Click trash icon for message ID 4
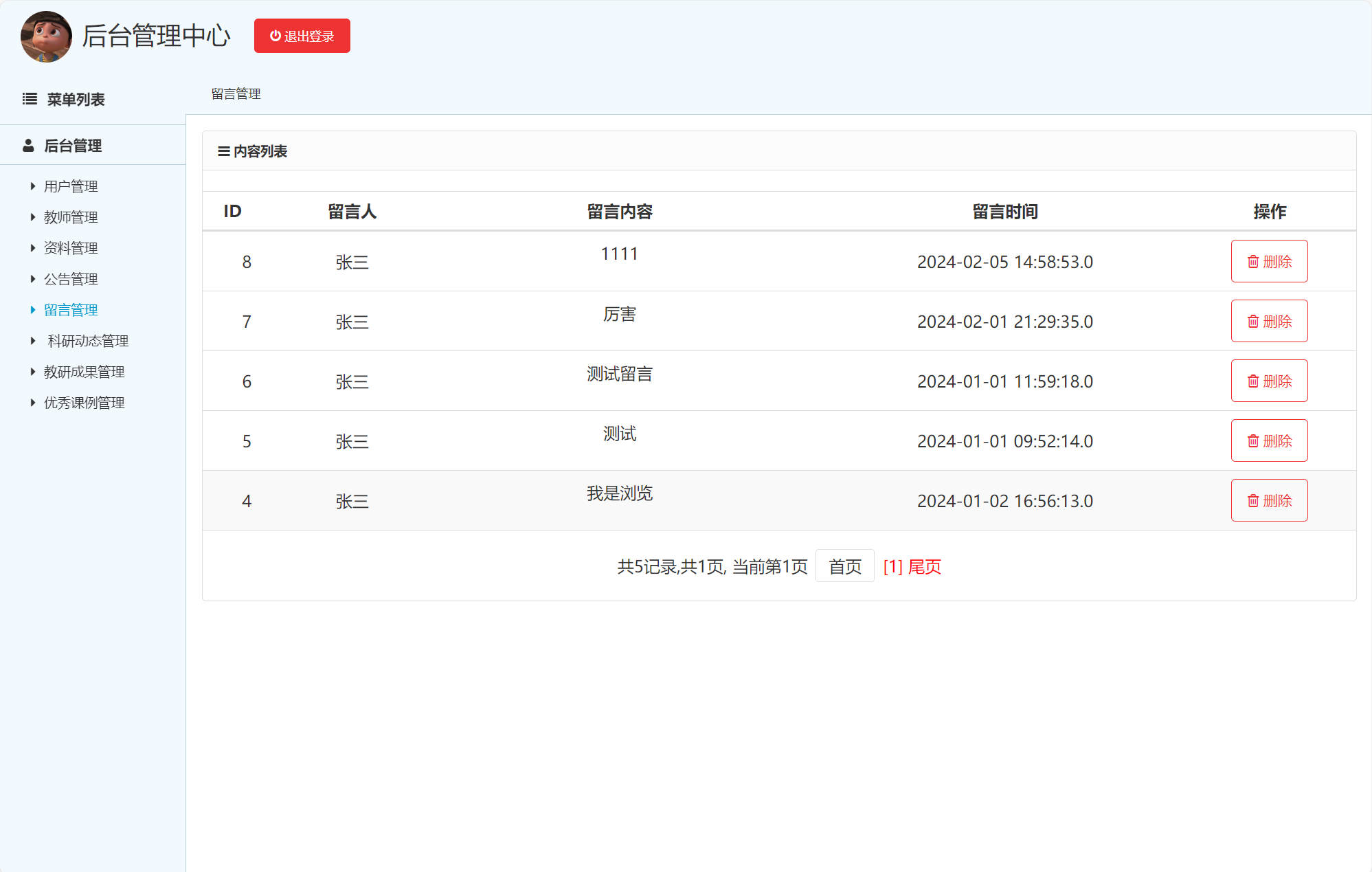This screenshot has height=872, width=1372. (1252, 501)
